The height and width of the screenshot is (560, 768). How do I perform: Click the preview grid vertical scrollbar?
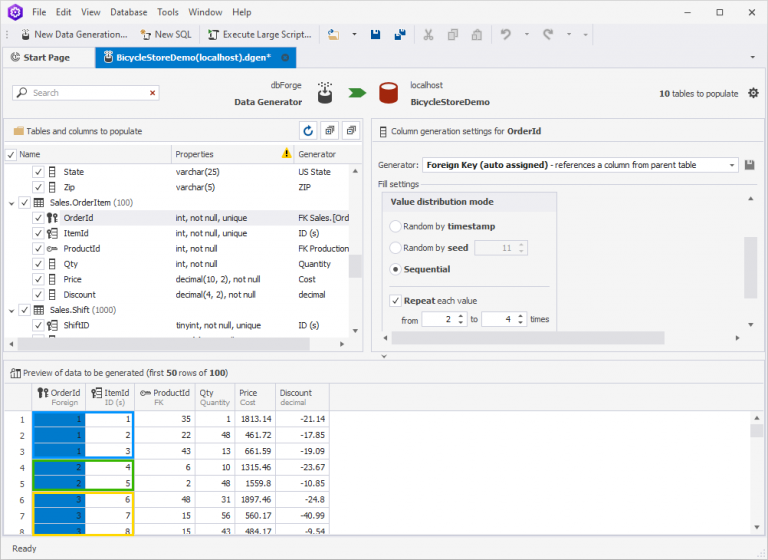coord(757,431)
